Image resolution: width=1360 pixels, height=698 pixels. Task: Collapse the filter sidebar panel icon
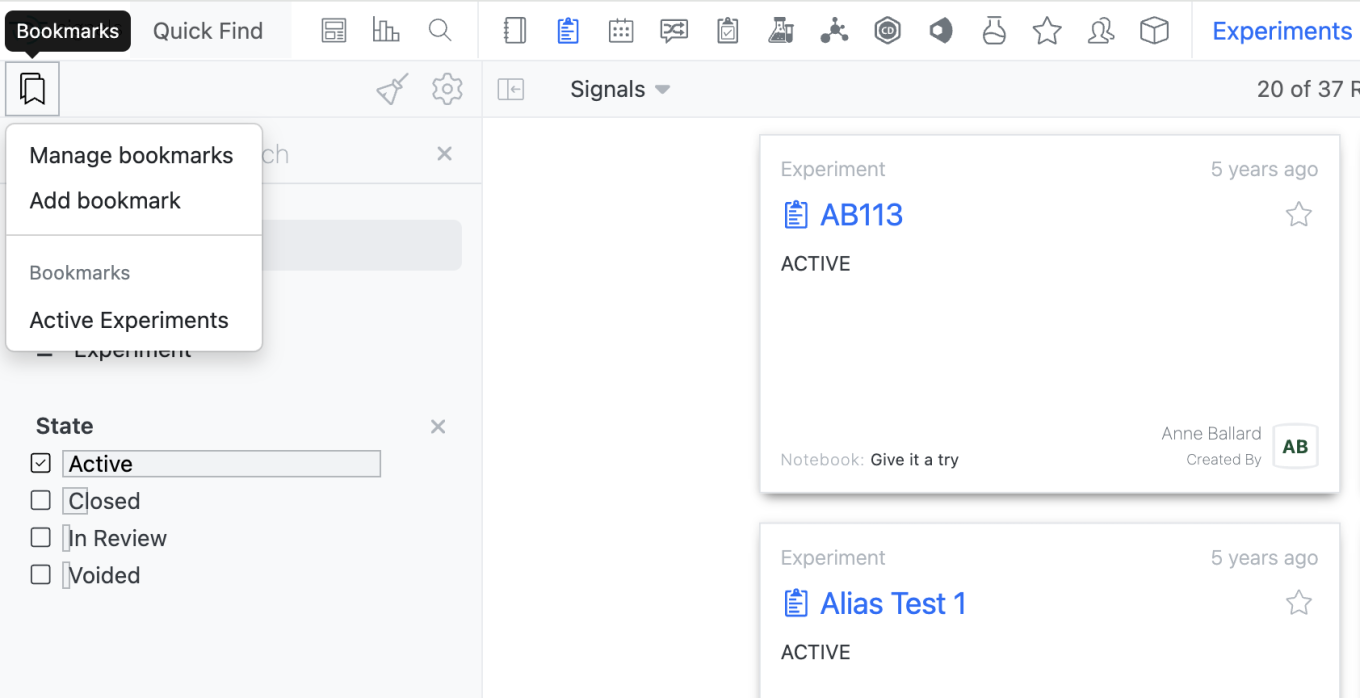(511, 89)
